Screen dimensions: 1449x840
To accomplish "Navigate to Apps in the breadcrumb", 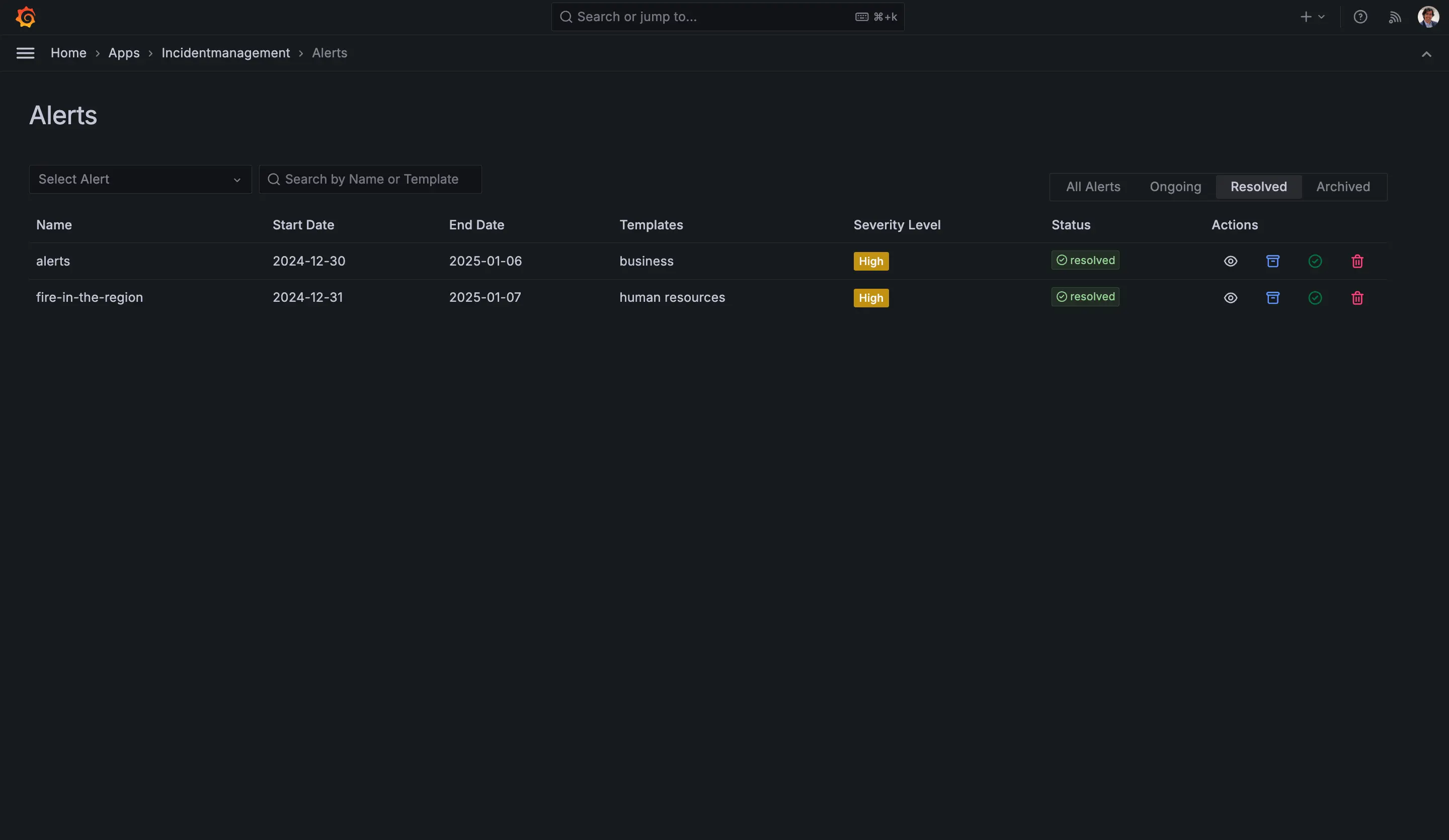I will (124, 52).
